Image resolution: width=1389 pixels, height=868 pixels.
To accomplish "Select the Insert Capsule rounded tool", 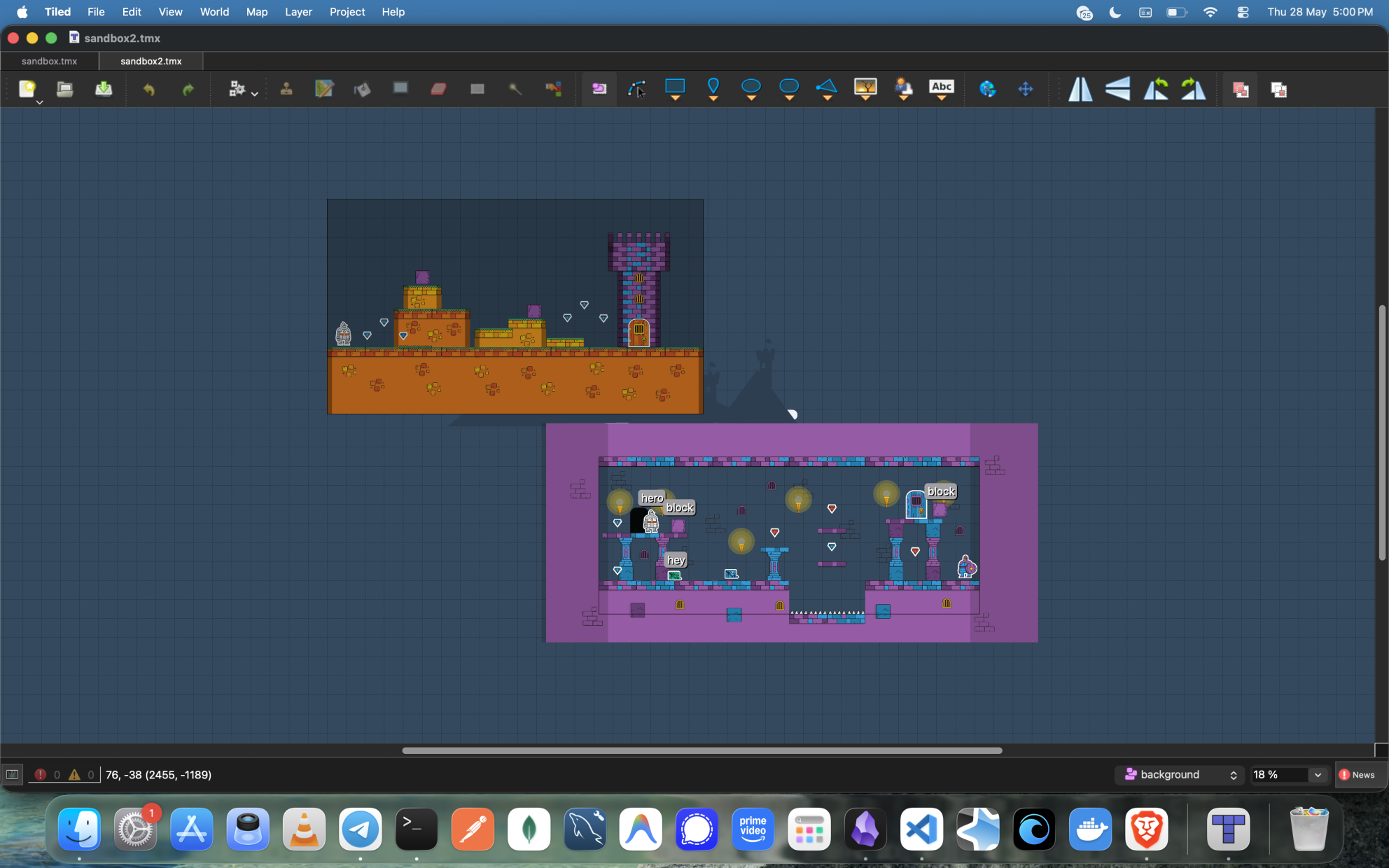I will (x=789, y=89).
